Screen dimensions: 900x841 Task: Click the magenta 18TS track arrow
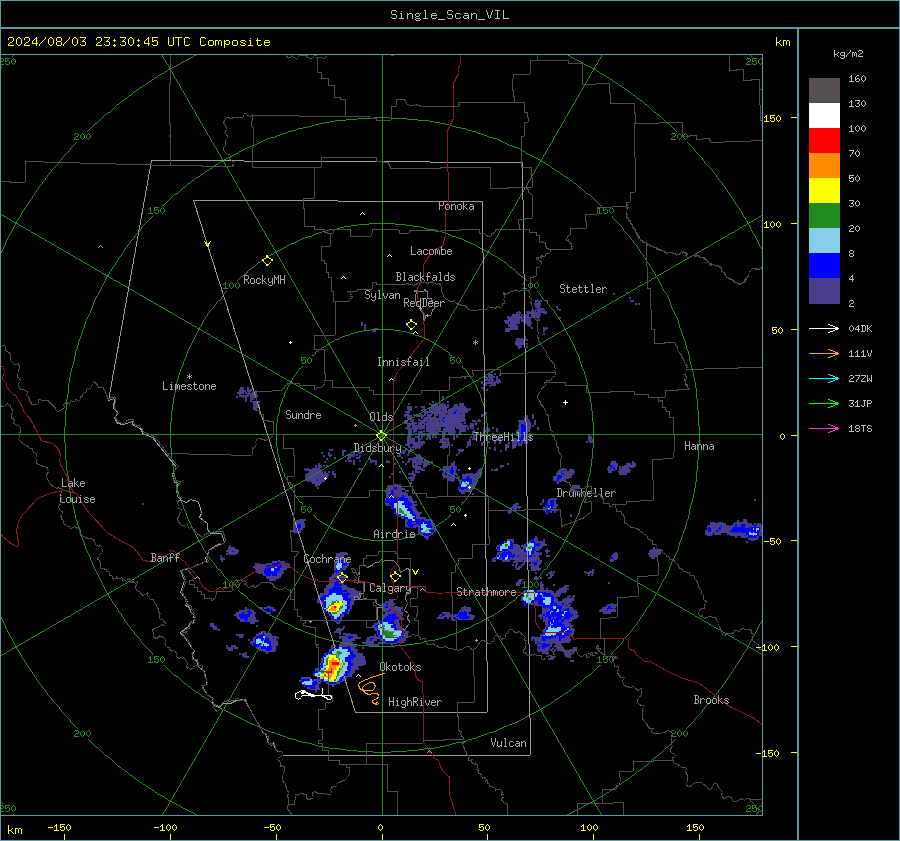(824, 428)
